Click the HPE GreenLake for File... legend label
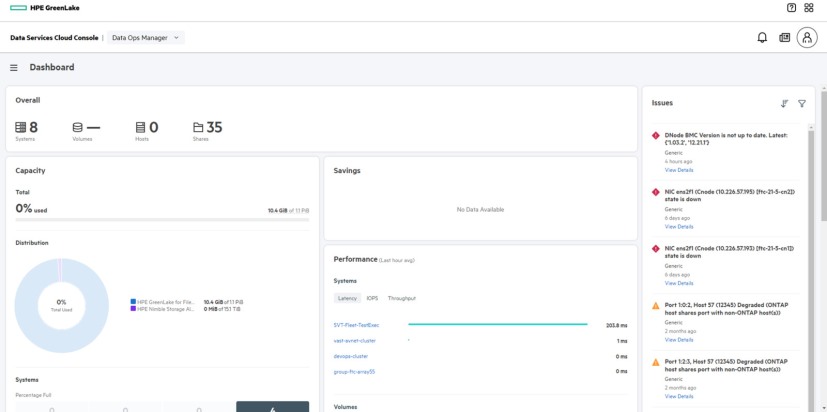Viewport: 827px width, 412px height. [x=166, y=302]
